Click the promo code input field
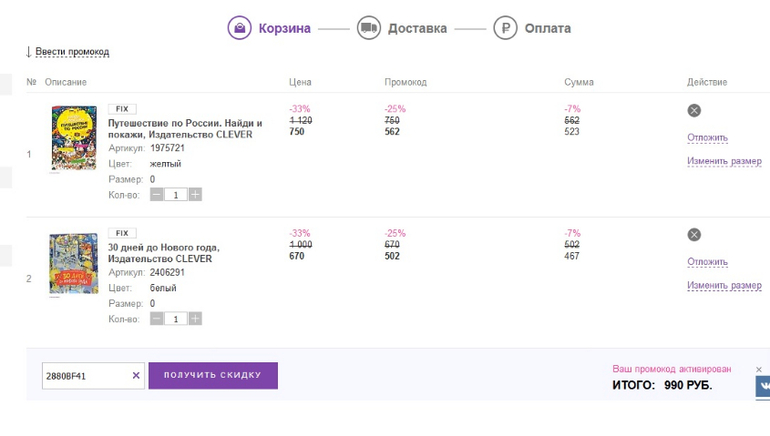Screen dimensions: 770x436 point(86,376)
